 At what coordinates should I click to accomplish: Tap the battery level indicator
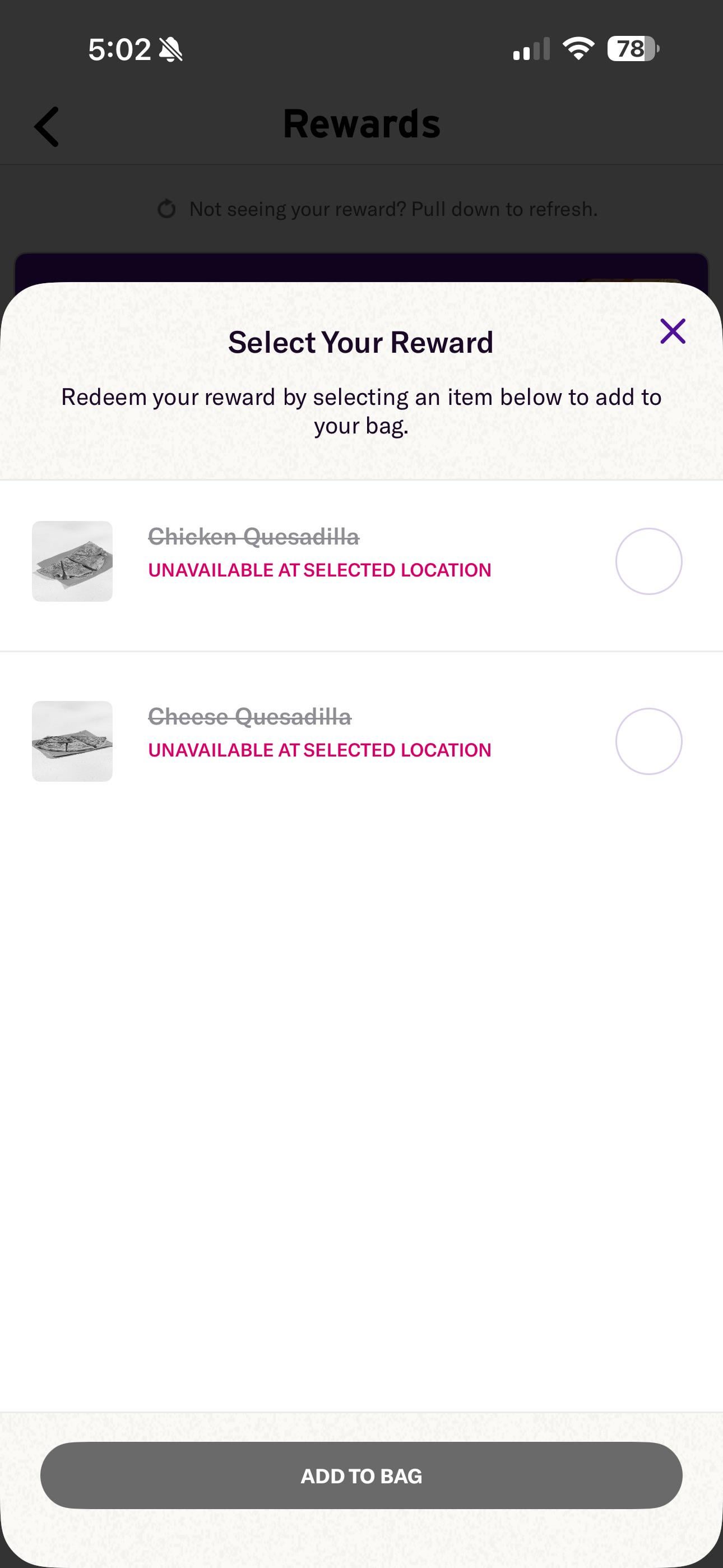click(632, 49)
